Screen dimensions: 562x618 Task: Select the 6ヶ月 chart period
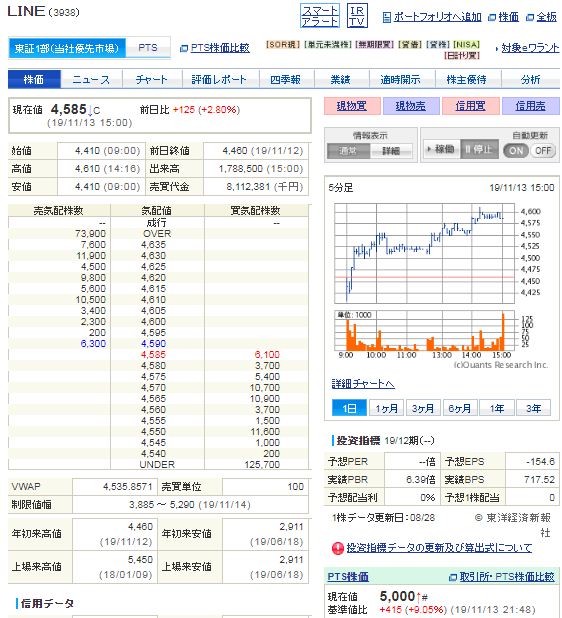click(x=460, y=408)
